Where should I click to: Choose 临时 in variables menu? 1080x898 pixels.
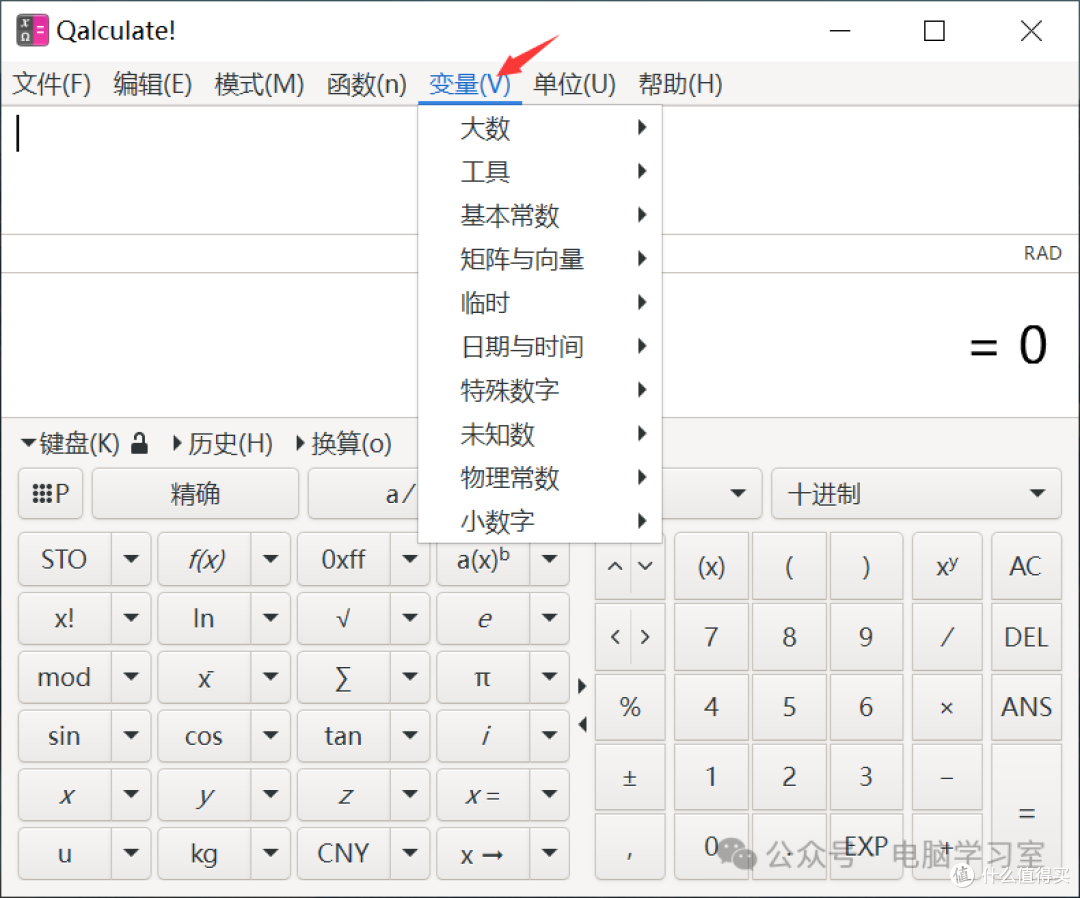pos(540,302)
